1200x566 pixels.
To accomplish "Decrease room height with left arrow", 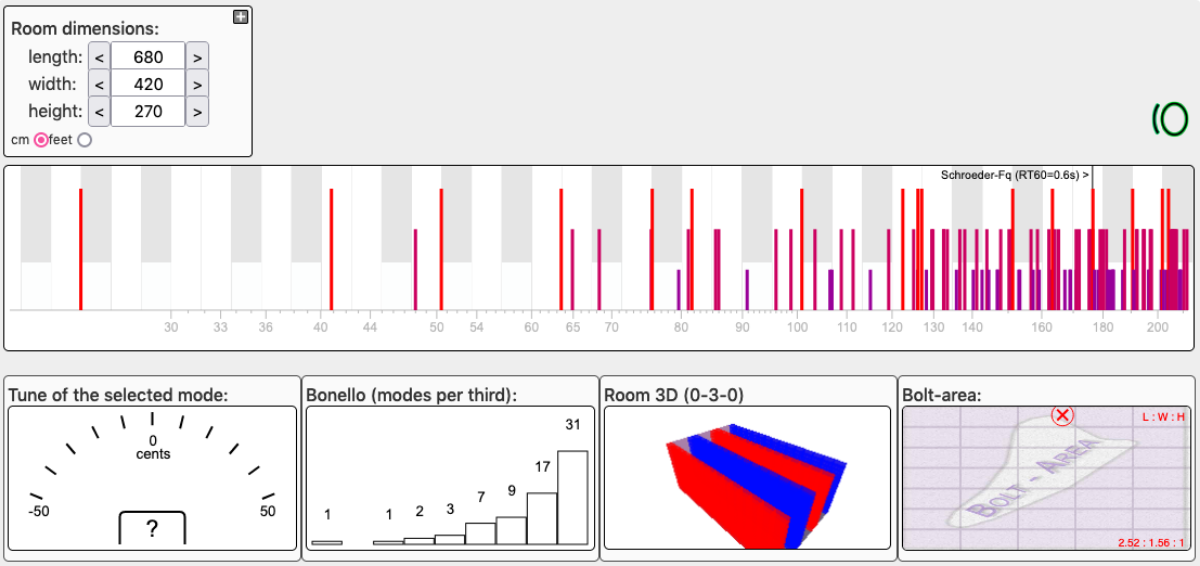I will tap(99, 112).
